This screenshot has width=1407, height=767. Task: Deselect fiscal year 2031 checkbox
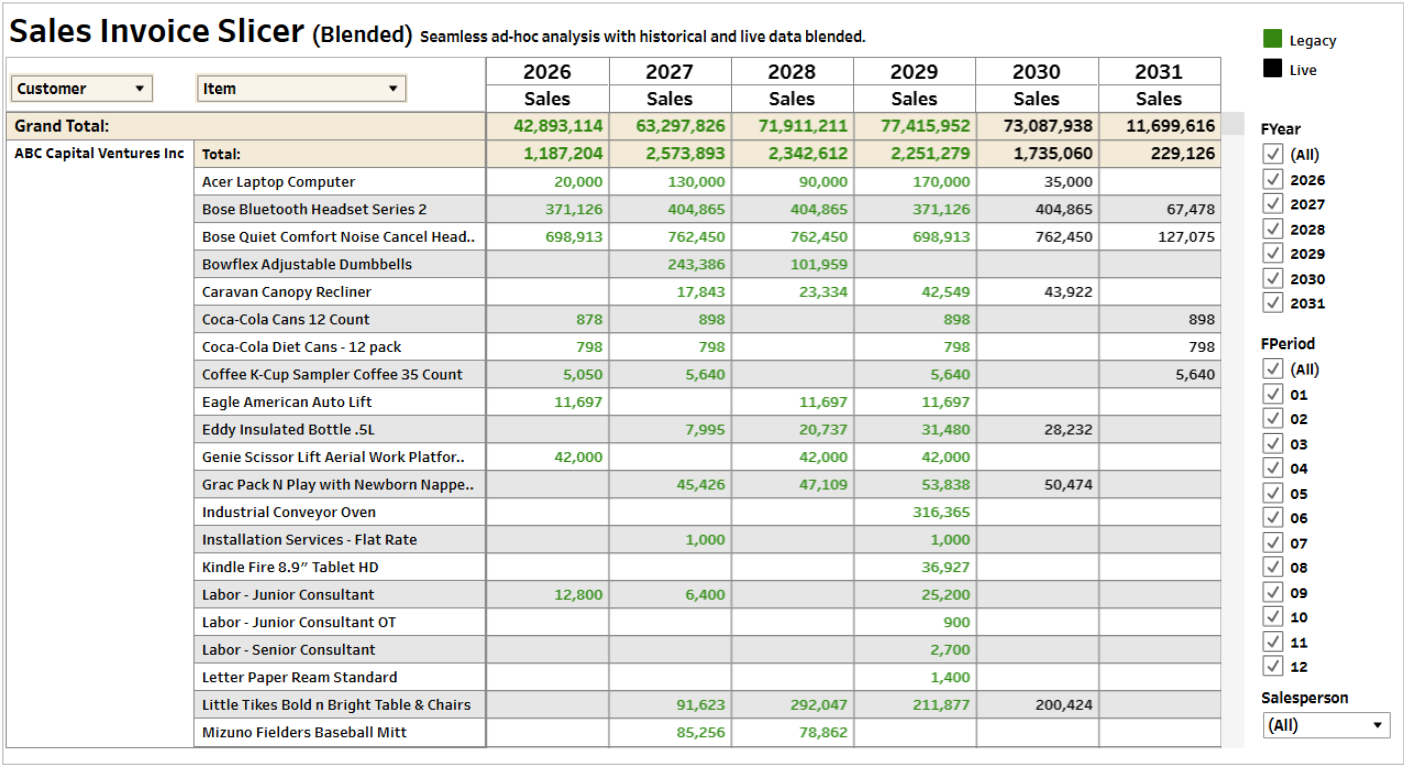[1273, 302]
